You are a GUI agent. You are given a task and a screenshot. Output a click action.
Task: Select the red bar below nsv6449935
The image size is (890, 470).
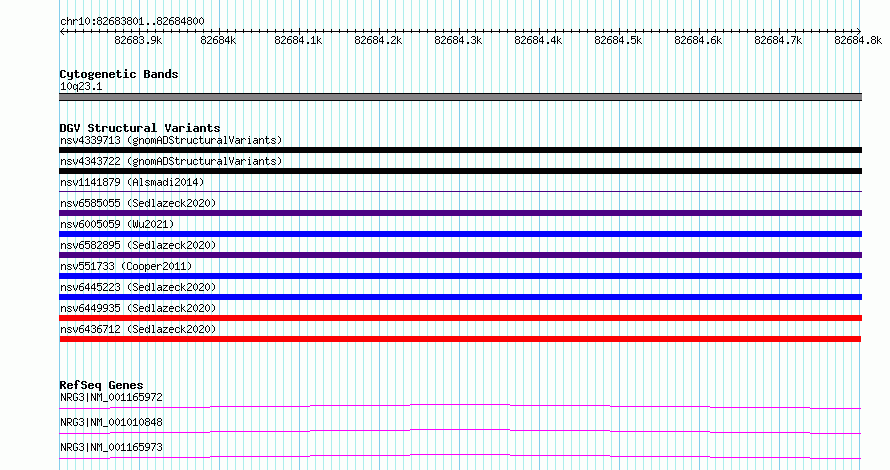pyautogui.click(x=460, y=318)
